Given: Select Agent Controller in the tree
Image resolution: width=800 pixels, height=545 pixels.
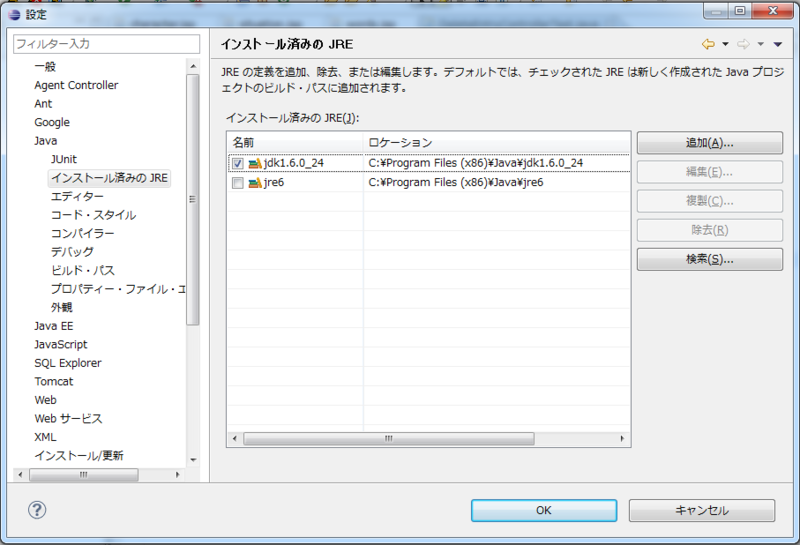Looking at the screenshot, I should 77,85.
